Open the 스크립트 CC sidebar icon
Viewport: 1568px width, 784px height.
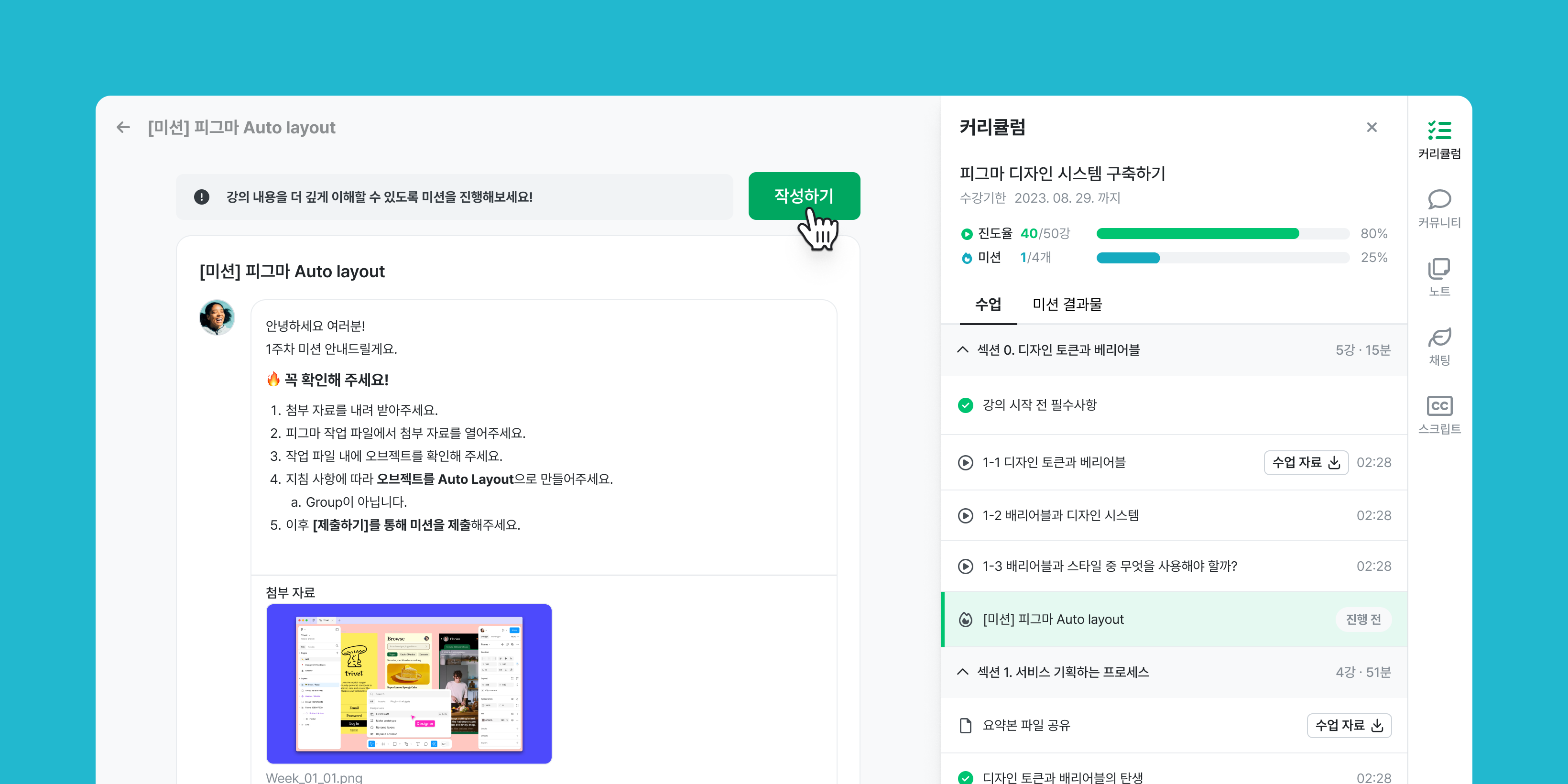click(x=1439, y=415)
